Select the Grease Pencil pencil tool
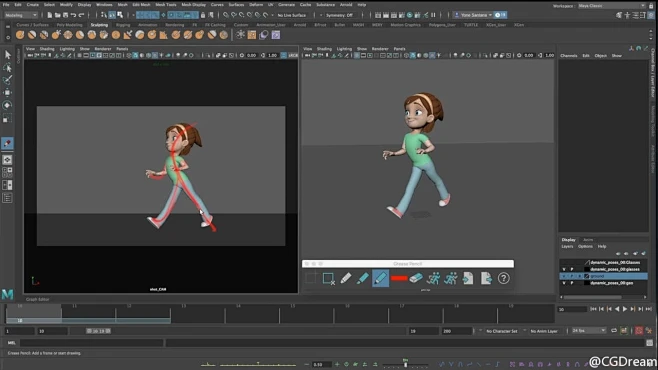This screenshot has height=370, width=658. (345, 278)
